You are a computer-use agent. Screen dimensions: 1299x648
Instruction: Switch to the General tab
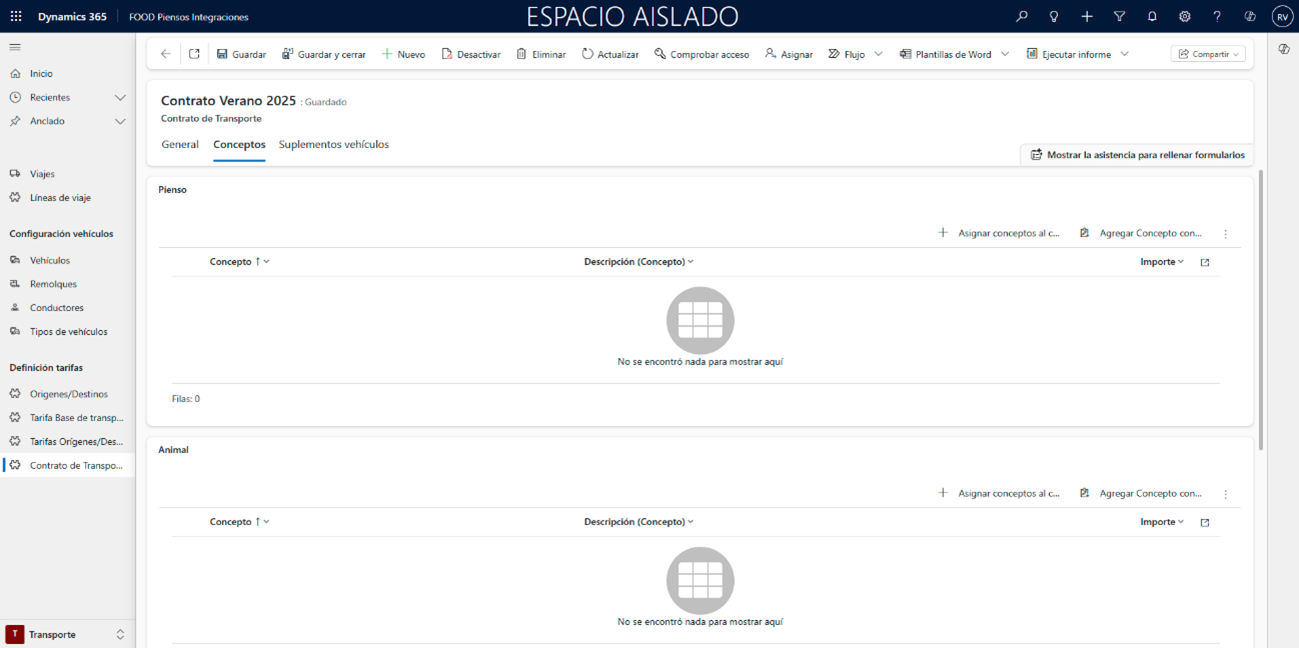pyautogui.click(x=180, y=145)
